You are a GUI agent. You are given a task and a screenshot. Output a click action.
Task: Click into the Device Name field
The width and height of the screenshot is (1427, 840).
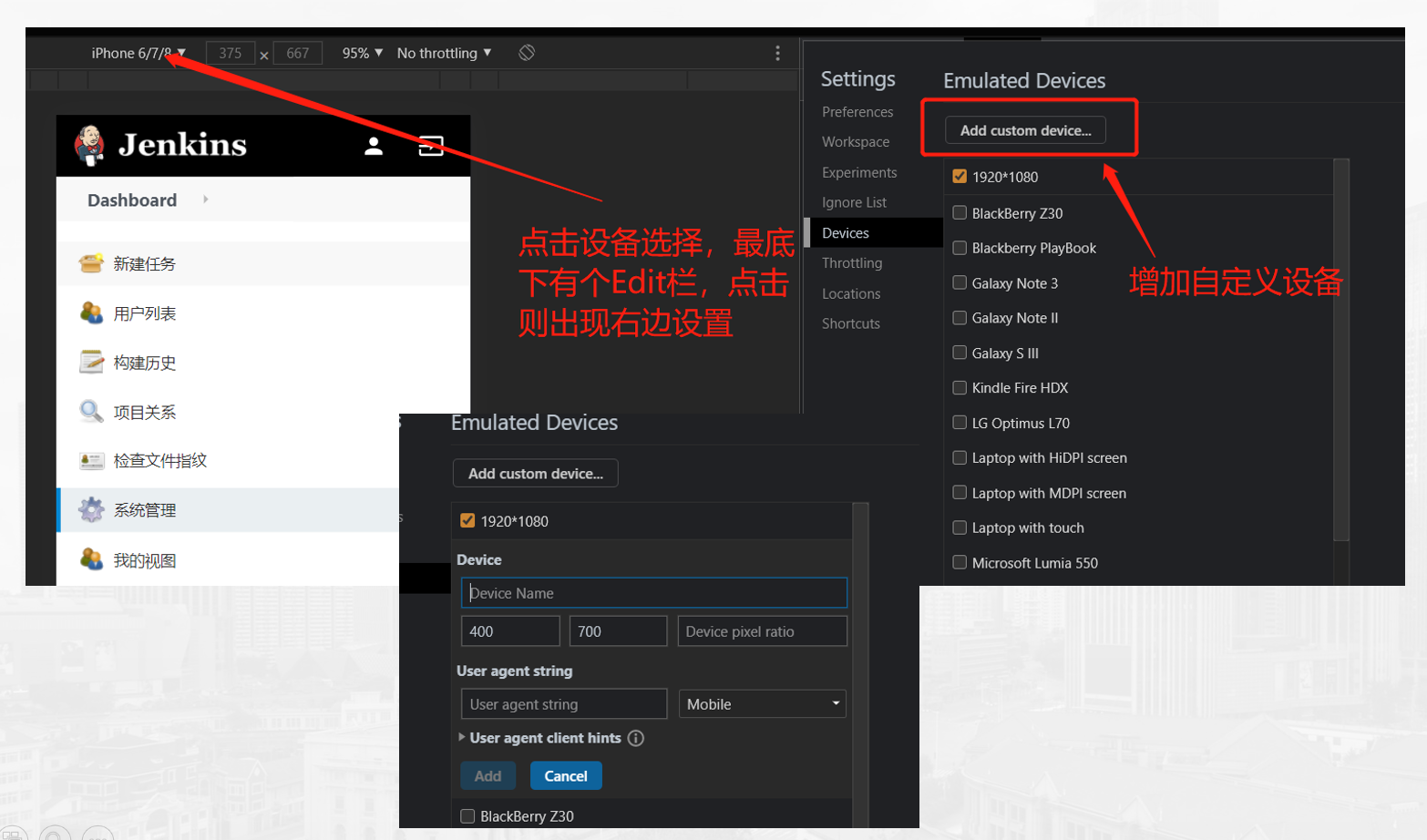click(654, 593)
